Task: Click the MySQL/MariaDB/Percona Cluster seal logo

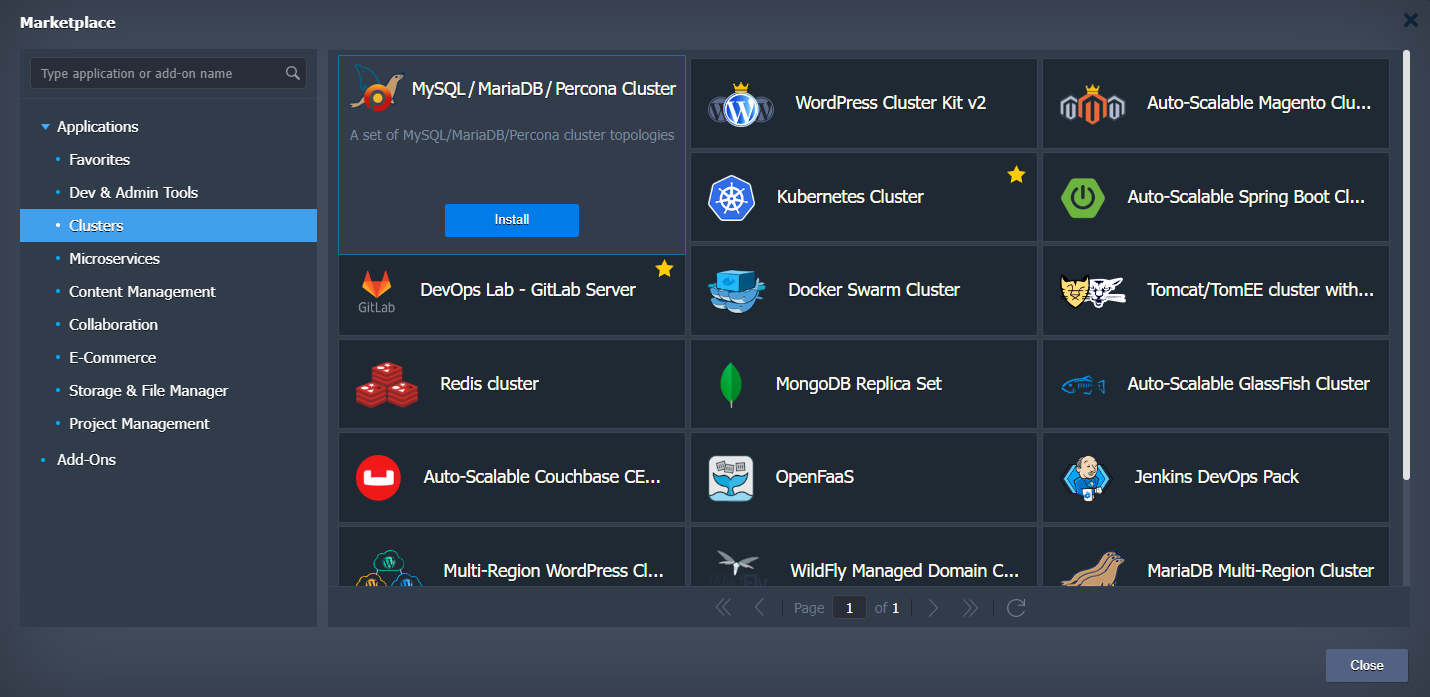Action: click(x=377, y=90)
